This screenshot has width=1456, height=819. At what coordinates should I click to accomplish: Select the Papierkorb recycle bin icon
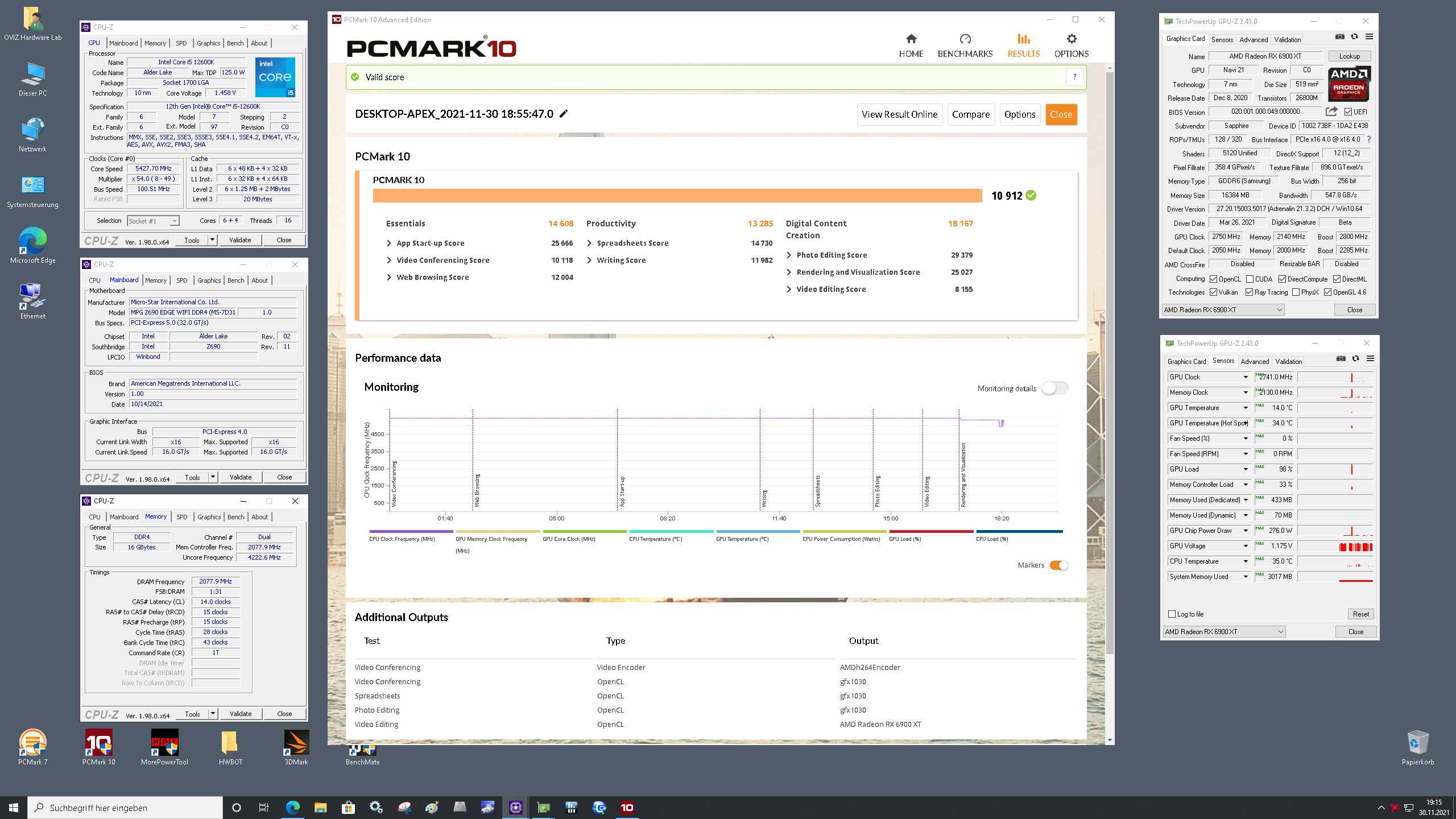tap(1417, 747)
